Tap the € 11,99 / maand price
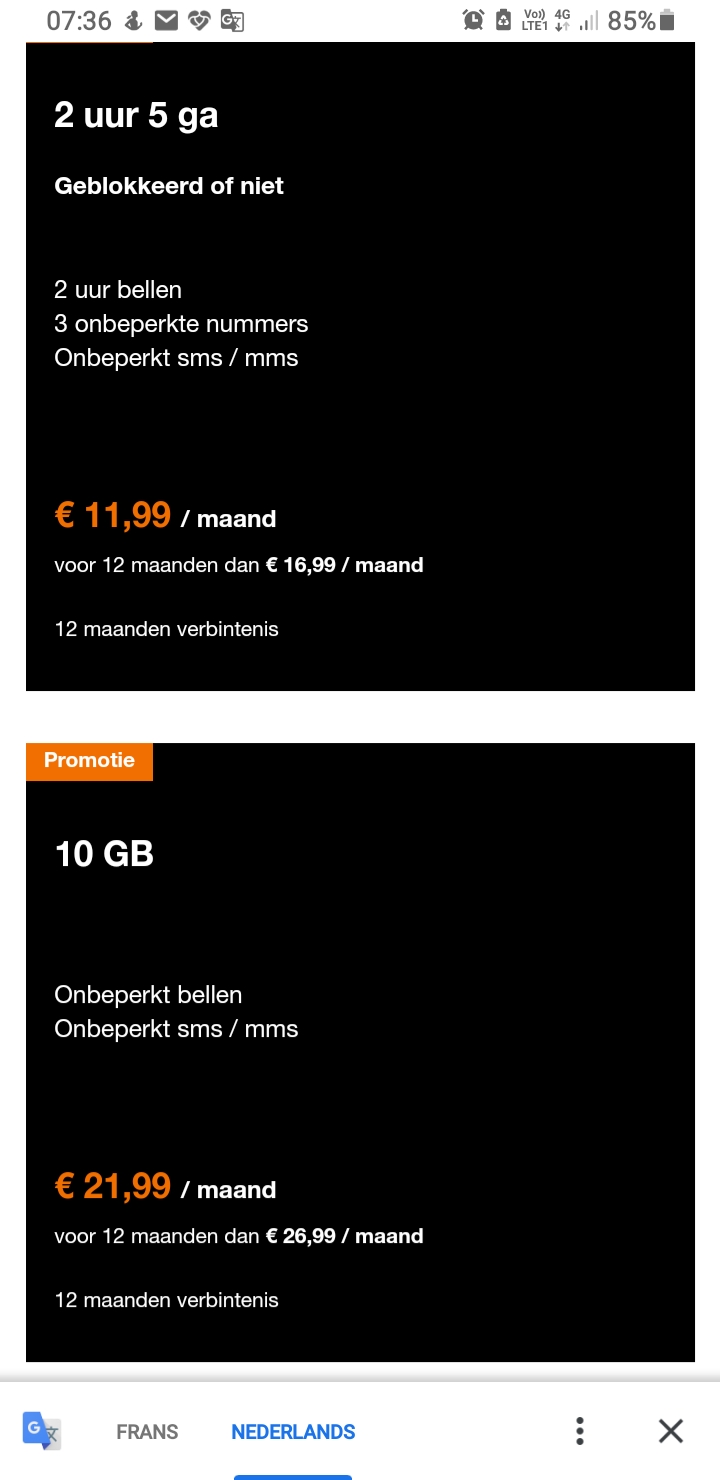Viewport: 720px width, 1480px height. [165, 517]
